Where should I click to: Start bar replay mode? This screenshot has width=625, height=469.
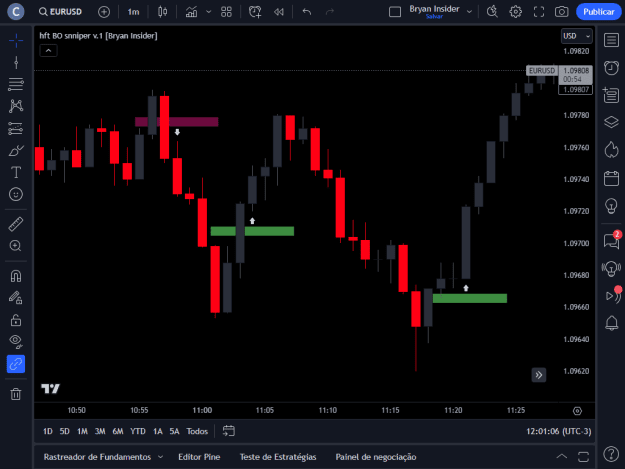tap(279, 12)
